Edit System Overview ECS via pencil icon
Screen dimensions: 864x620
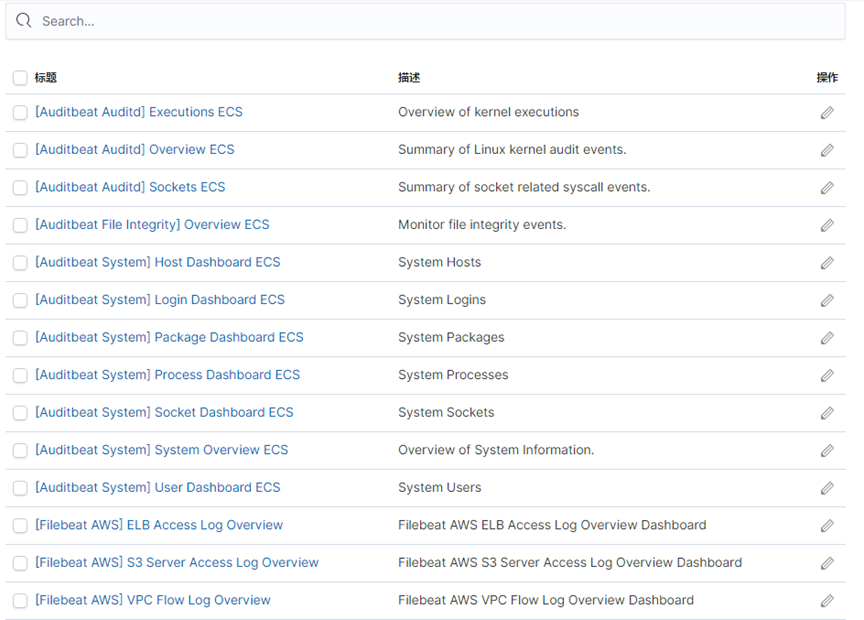pos(827,450)
